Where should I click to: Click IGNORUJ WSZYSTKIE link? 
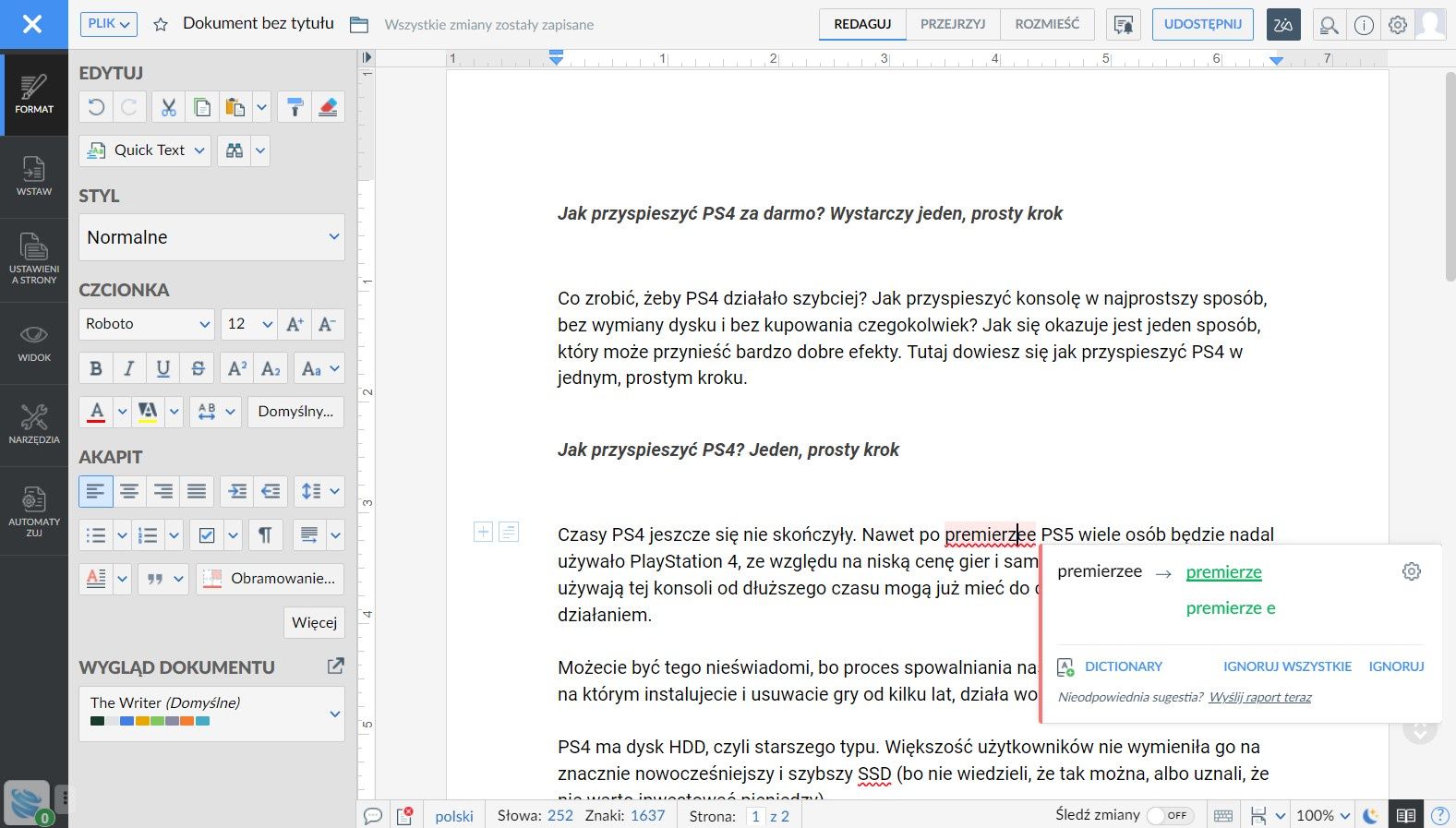tap(1287, 666)
